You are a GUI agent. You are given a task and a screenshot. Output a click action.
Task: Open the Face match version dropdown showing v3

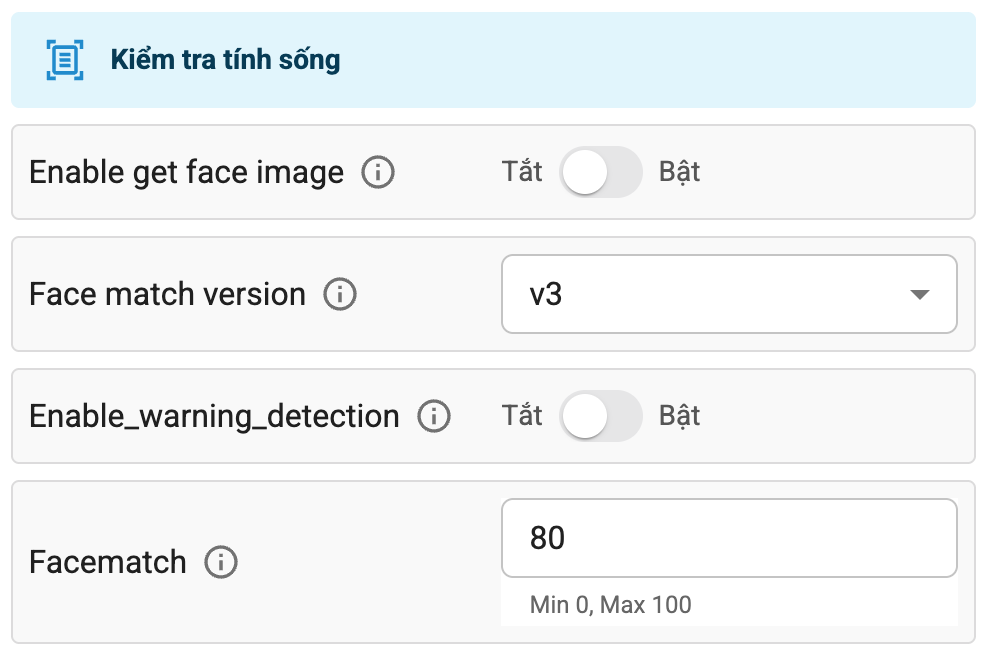pyautogui.click(x=728, y=294)
